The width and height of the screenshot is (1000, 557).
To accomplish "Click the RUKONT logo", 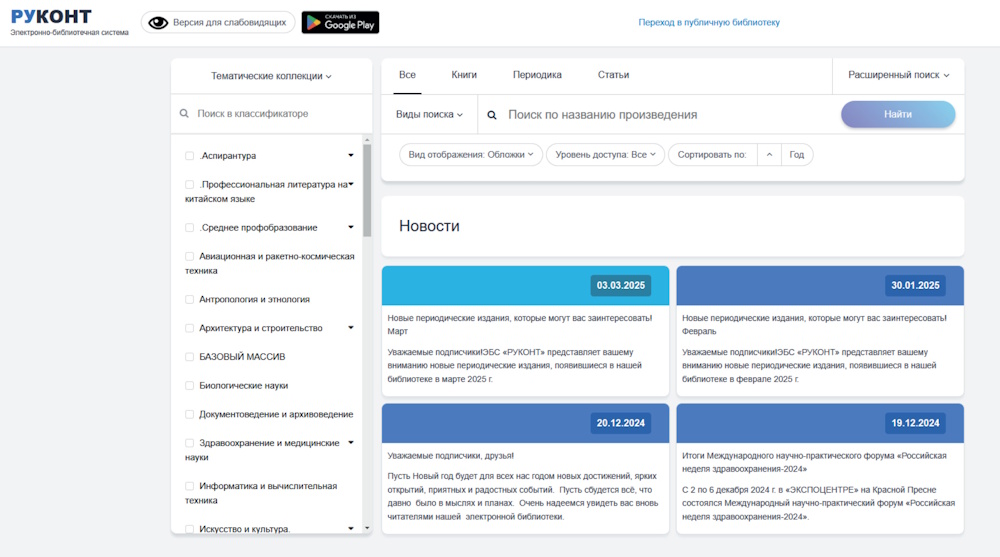I will [51, 17].
